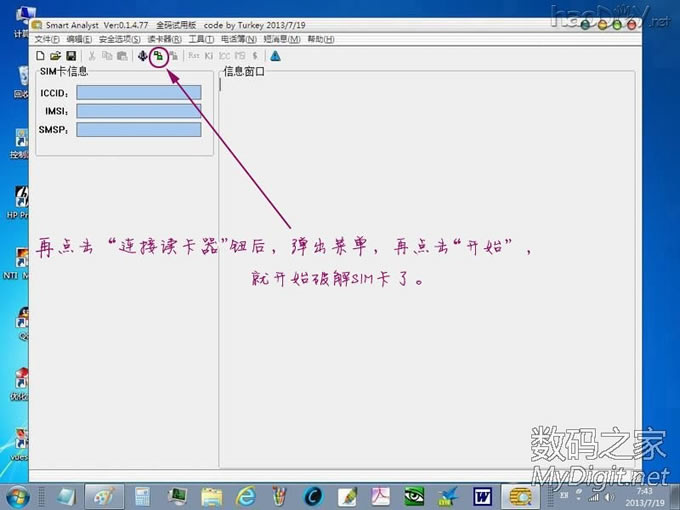
Task: Open Internet Explorer from the taskbar
Action: click(x=245, y=495)
